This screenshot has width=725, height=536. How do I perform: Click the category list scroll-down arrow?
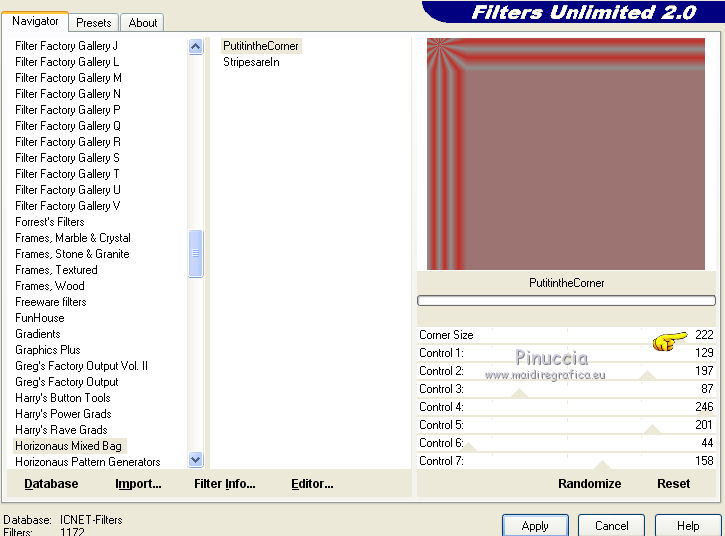[x=196, y=460]
